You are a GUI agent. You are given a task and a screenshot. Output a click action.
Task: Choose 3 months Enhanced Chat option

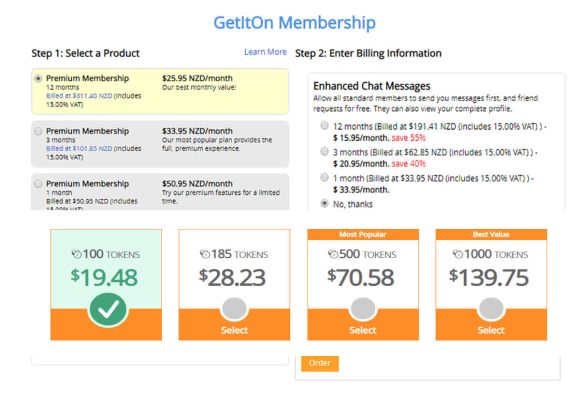tap(324, 152)
